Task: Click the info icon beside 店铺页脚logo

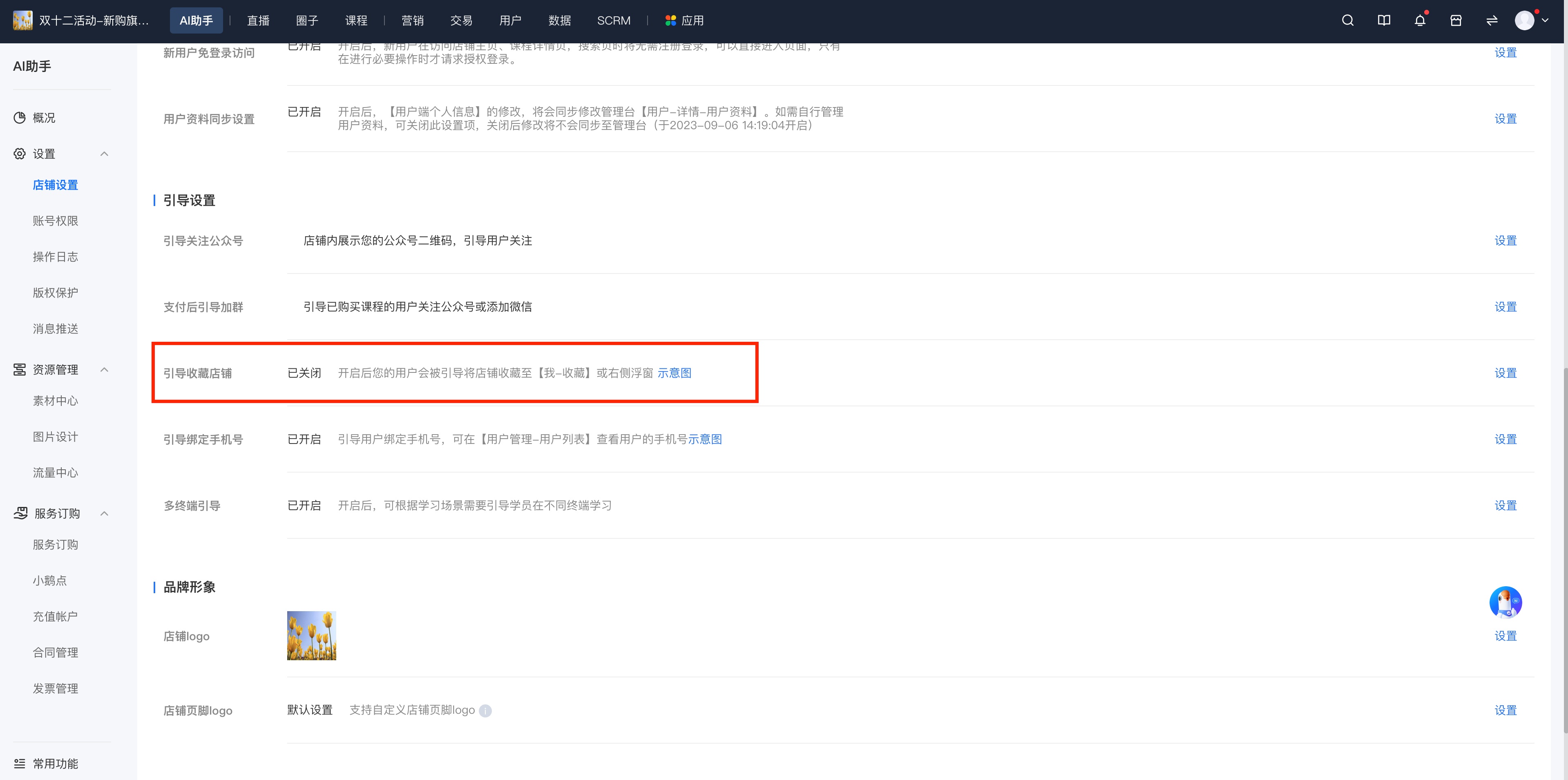Action: [485, 711]
